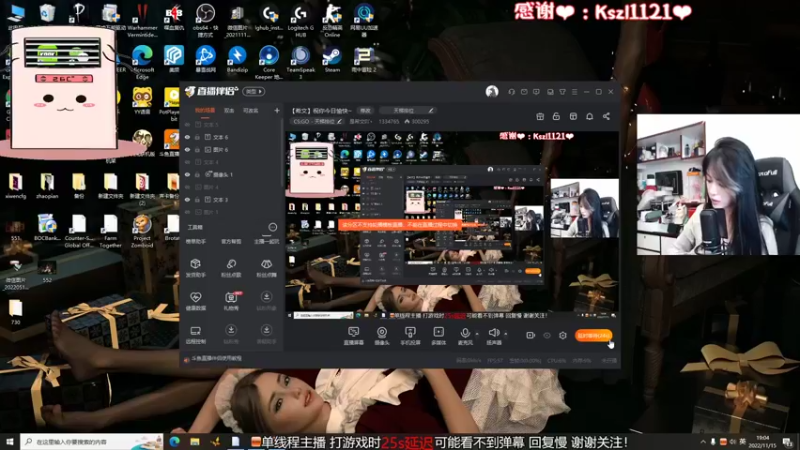
Task: Toggle visibility eye of layer 文本 3
Action: pyautogui.click(x=187, y=199)
